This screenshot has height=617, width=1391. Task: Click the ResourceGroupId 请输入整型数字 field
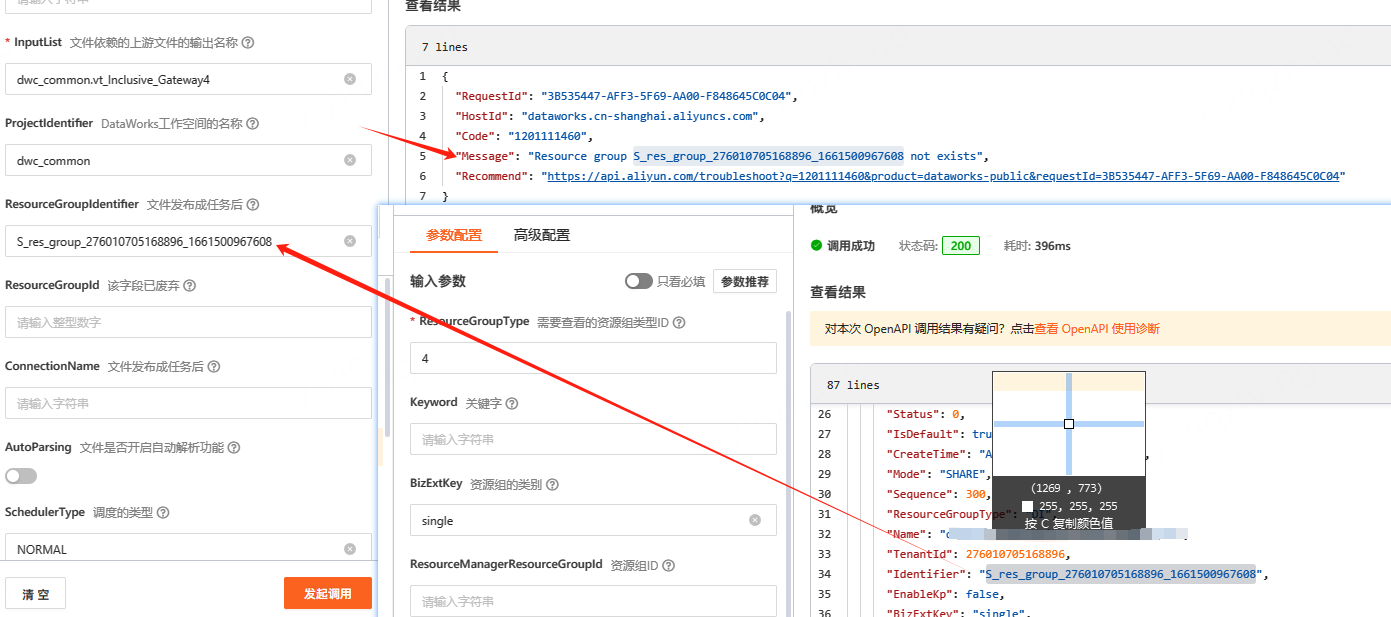[188, 322]
